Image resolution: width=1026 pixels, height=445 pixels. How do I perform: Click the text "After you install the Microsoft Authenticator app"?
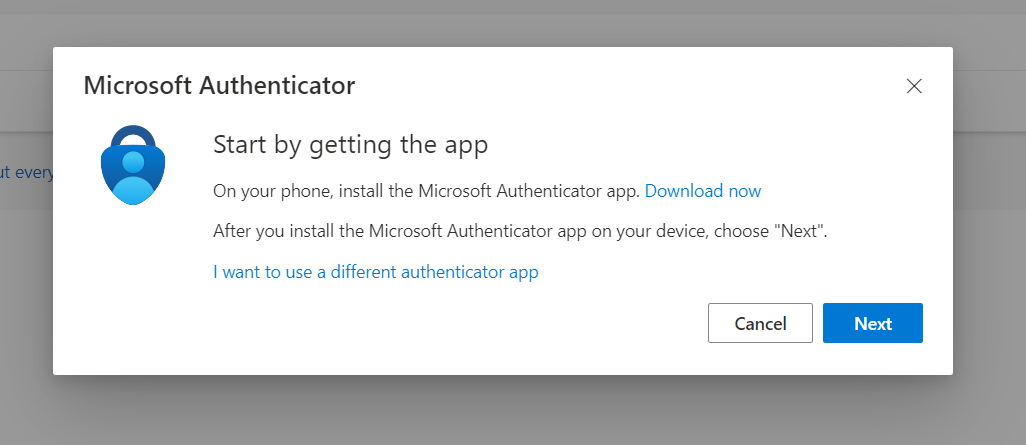click(x=398, y=232)
